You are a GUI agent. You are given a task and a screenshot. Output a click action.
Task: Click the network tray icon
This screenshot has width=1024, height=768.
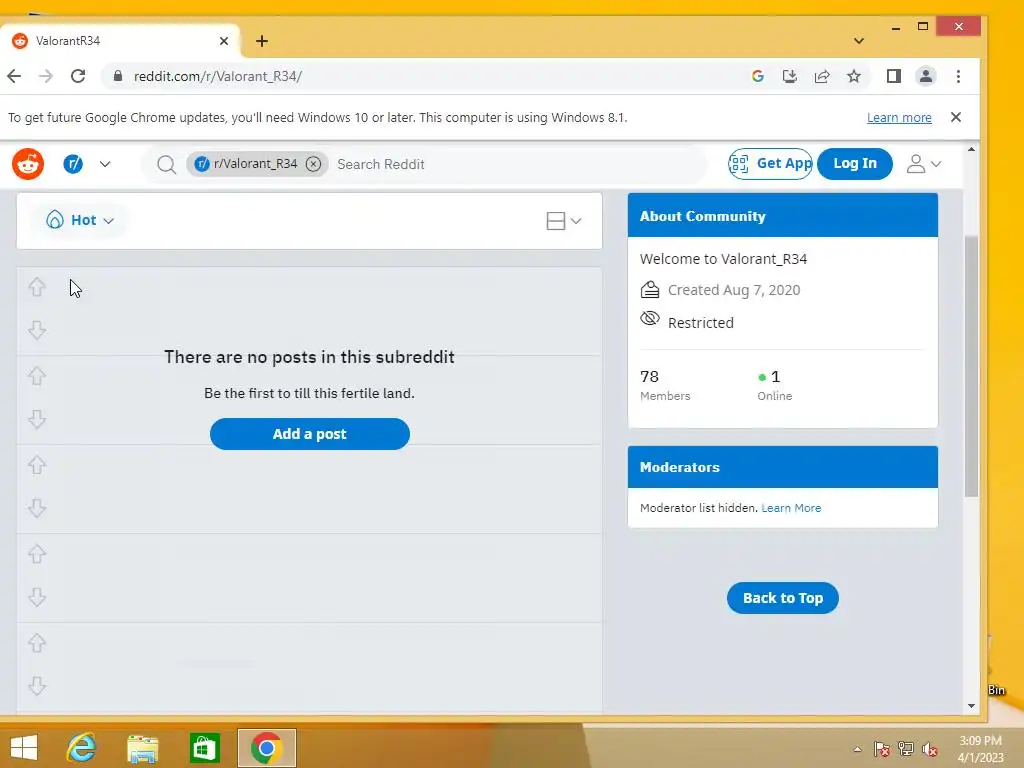906,748
